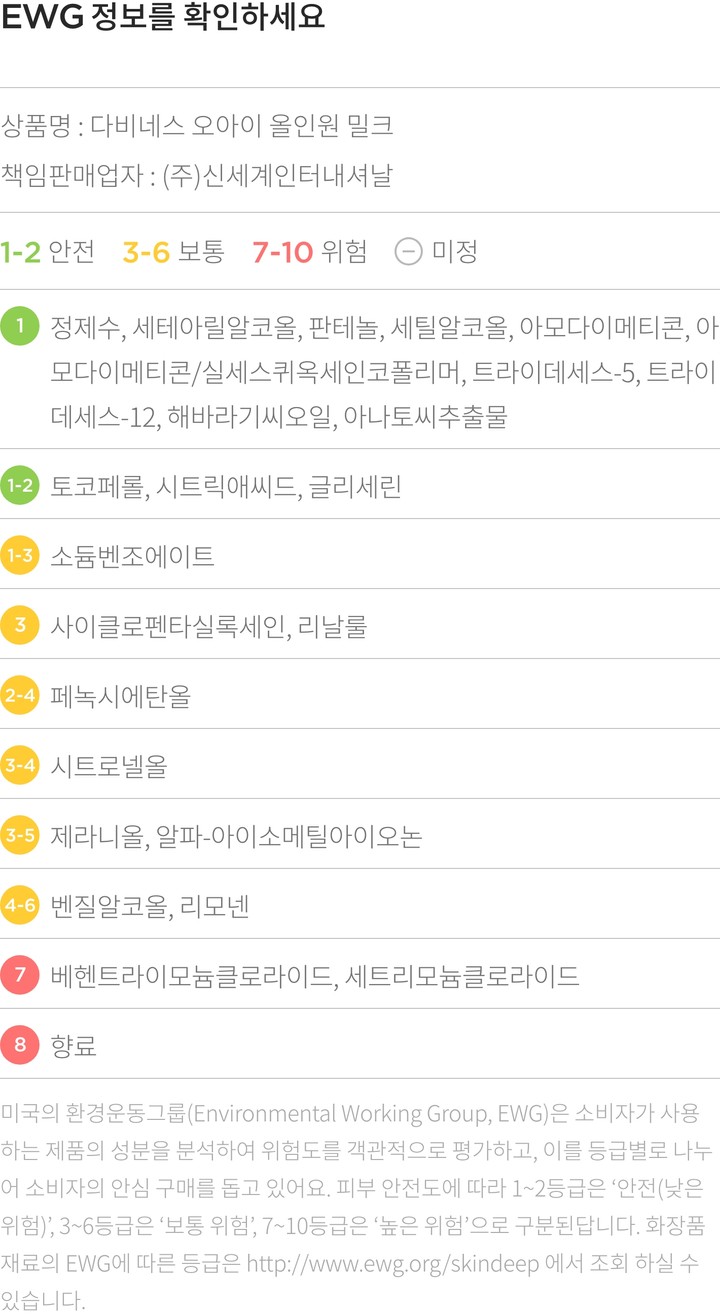Click the yellow 2-4 grade badge
The image size is (720, 1316).
click(x=20, y=696)
